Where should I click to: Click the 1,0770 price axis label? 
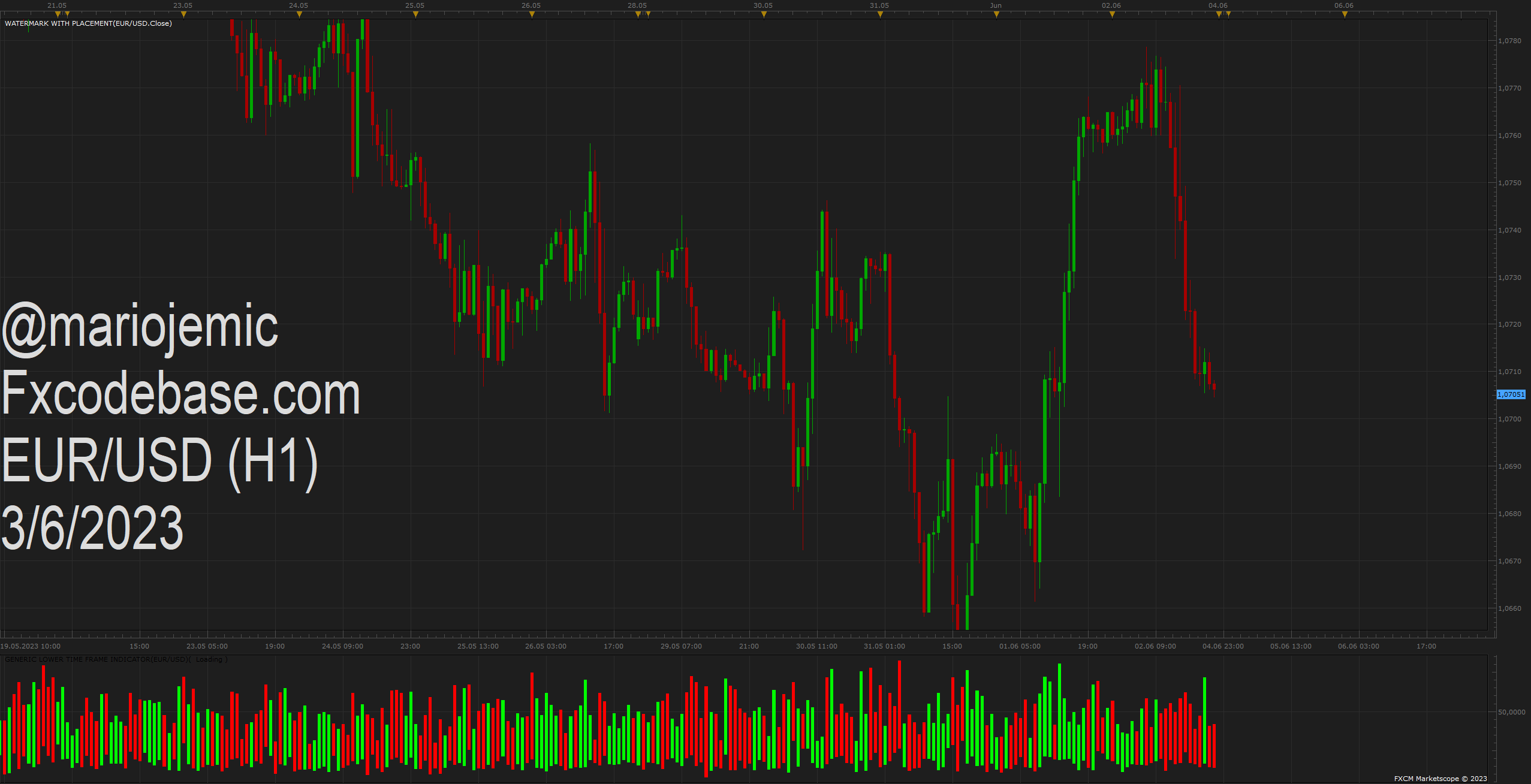pyautogui.click(x=1509, y=88)
